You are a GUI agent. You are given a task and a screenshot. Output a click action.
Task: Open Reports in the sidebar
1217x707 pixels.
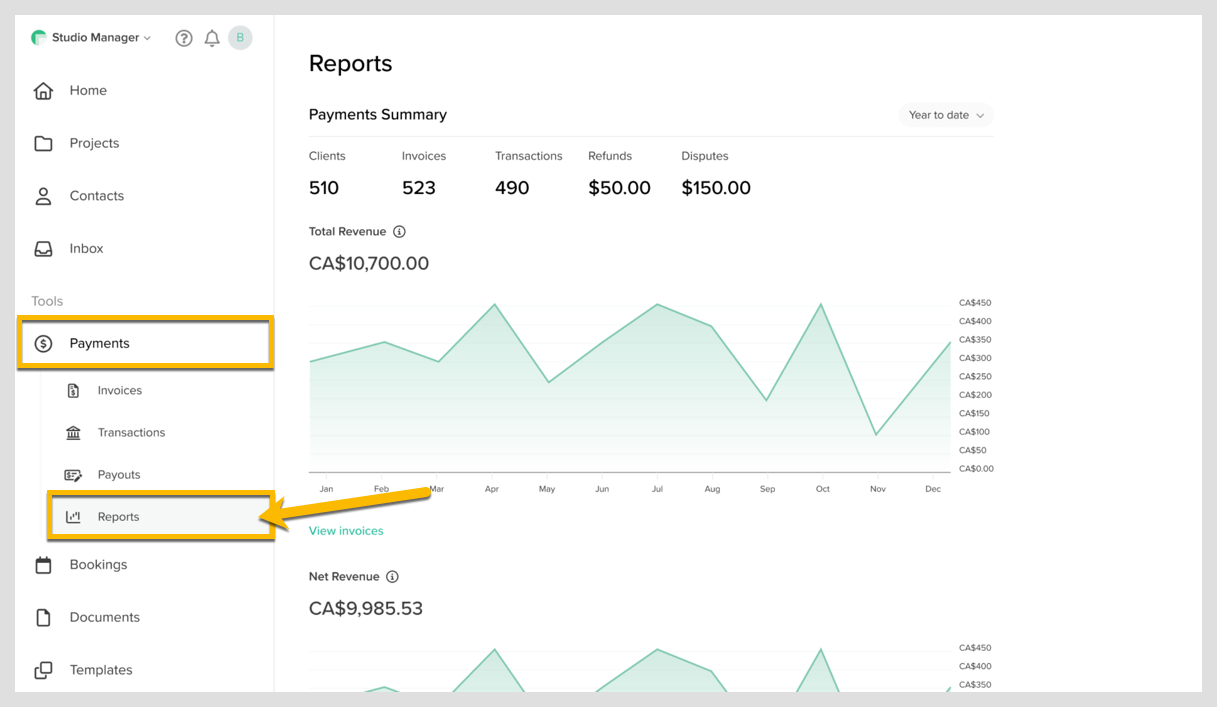point(118,517)
